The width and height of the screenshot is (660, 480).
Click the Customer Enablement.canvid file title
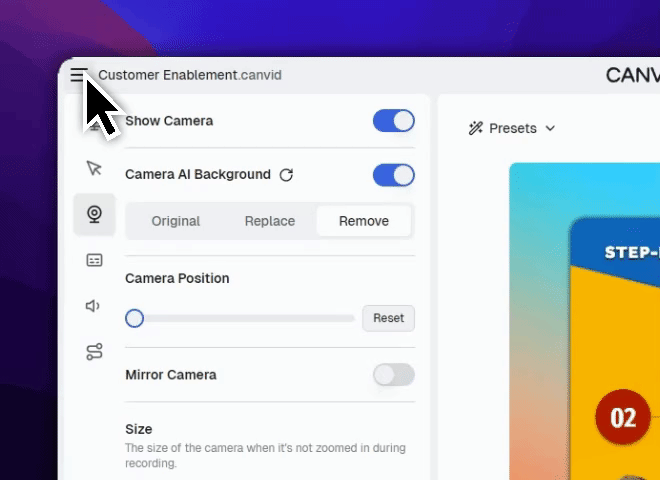coord(169,75)
